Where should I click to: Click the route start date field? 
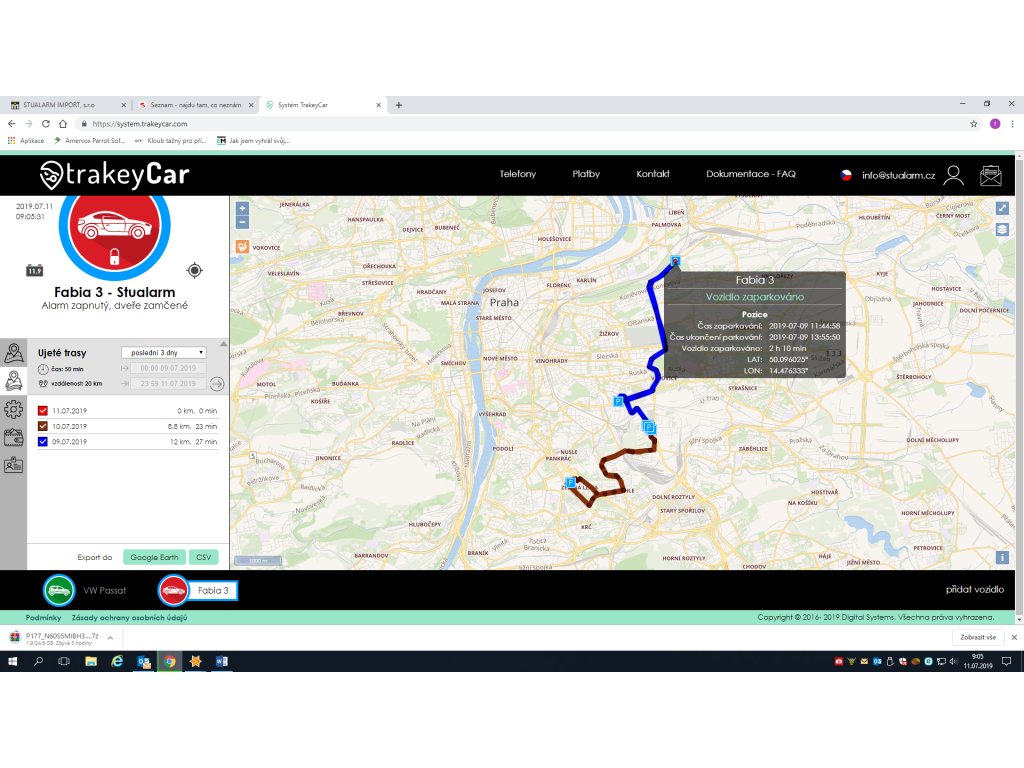pyautogui.click(x=170, y=368)
